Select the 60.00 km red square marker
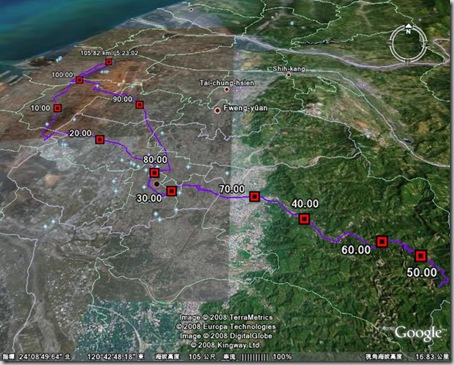454x365 pixels. tap(382, 241)
